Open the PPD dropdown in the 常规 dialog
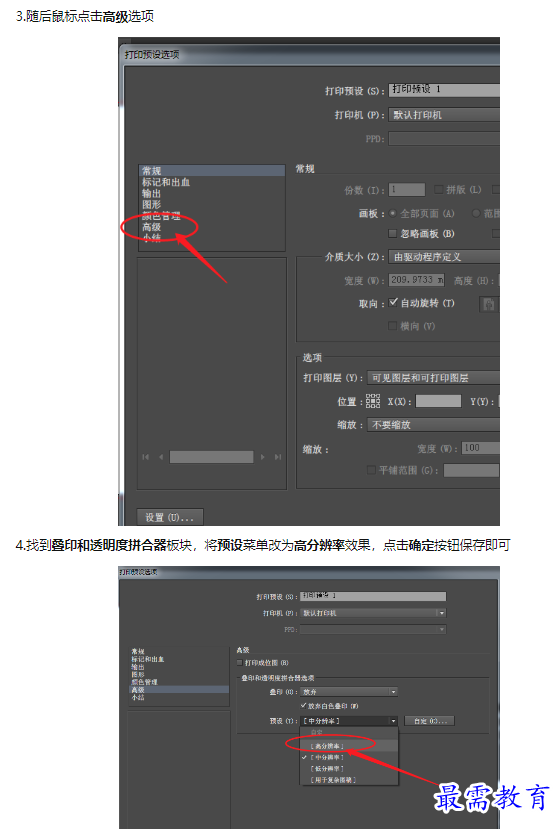The height and width of the screenshot is (829, 558). [x=444, y=139]
